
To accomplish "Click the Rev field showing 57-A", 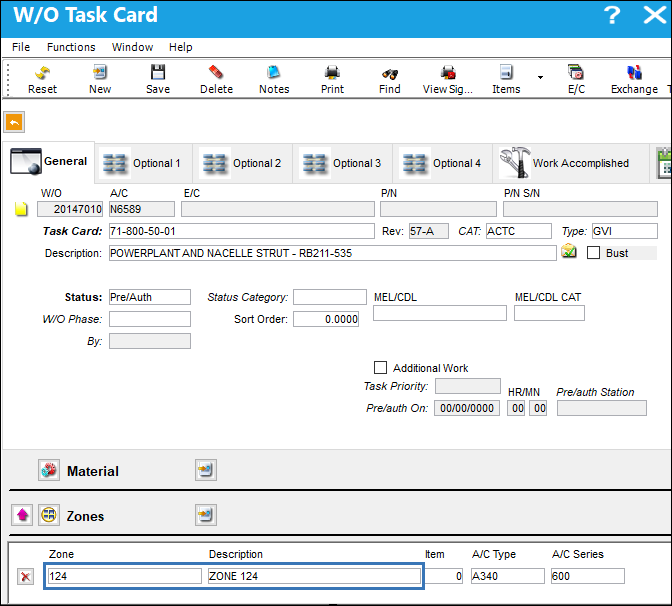I will tap(429, 231).
